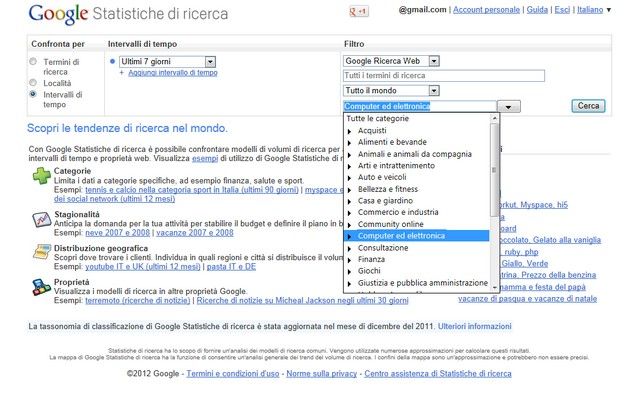The height and width of the screenshot is (394, 625).
Task: Click the Distribuzione geografica map icon
Action: 41,252
